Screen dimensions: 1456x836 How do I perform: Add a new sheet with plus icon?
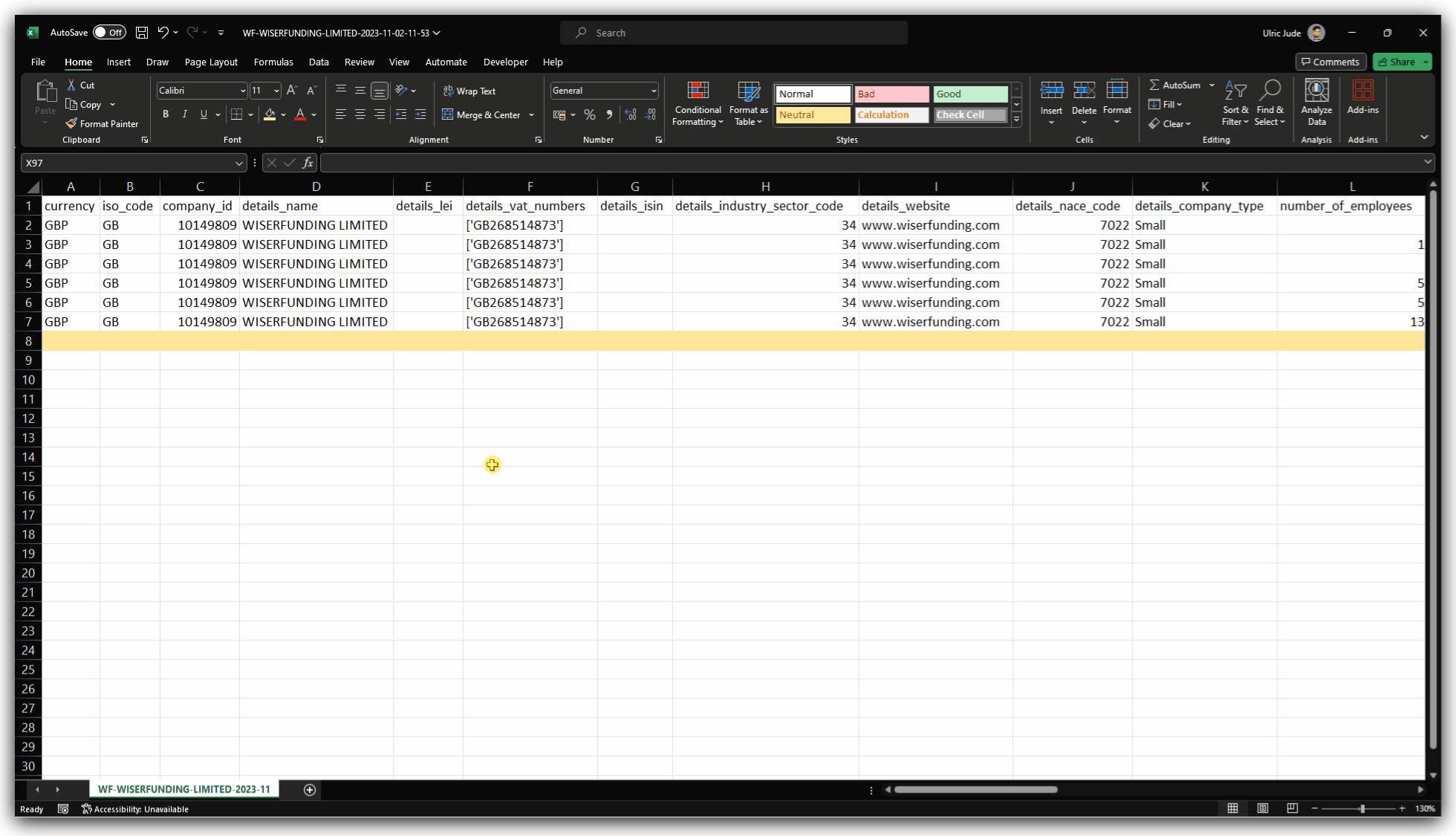310,789
